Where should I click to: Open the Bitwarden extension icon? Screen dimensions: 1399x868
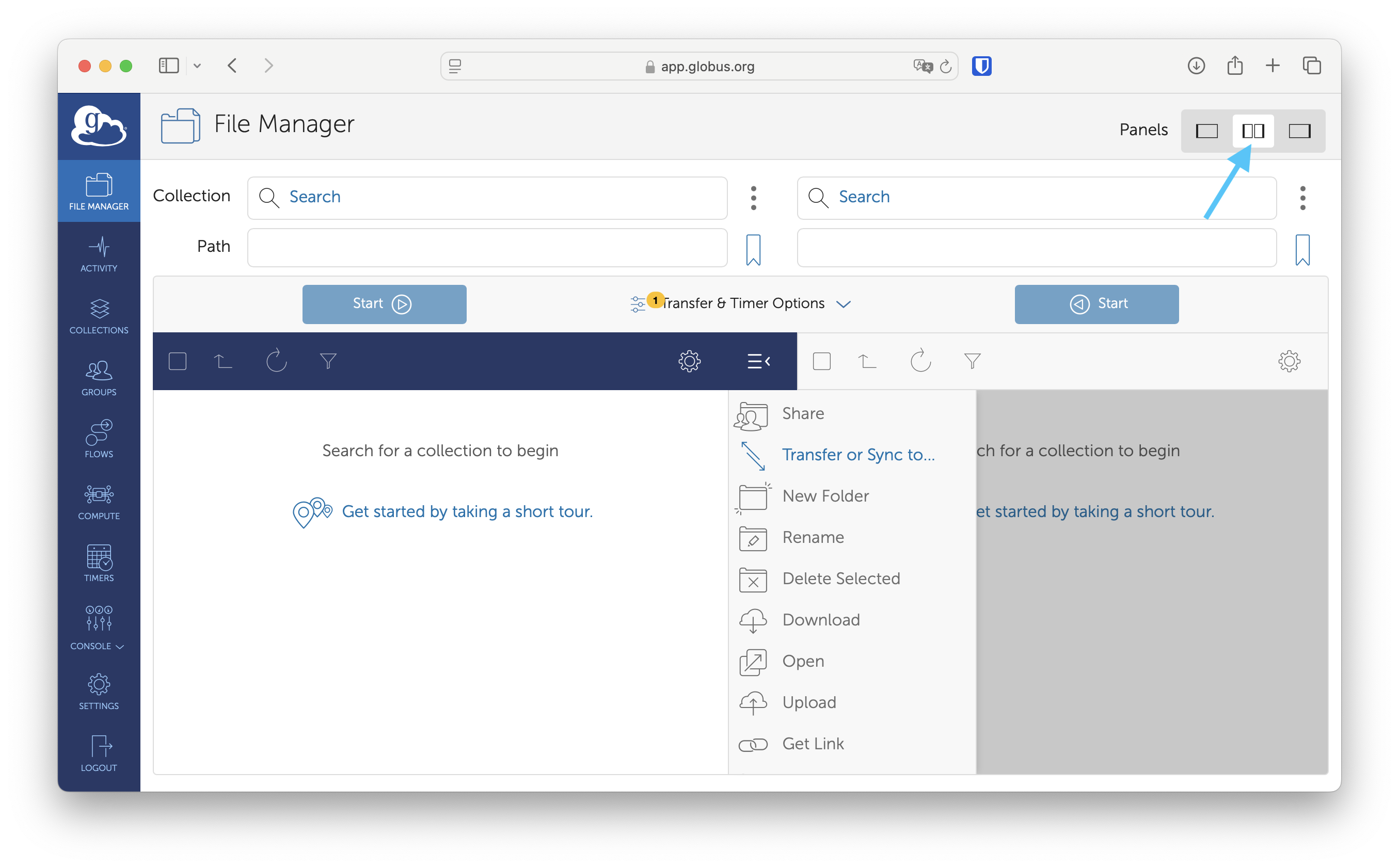pos(981,66)
